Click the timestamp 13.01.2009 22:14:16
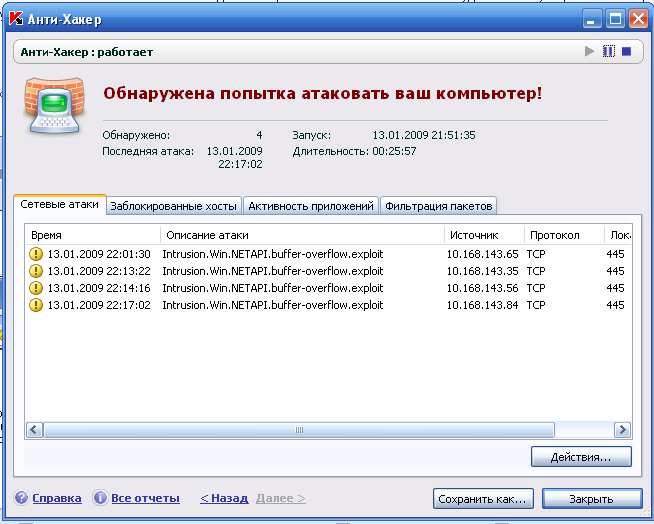This screenshot has width=654, height=524. pos(99,288)
